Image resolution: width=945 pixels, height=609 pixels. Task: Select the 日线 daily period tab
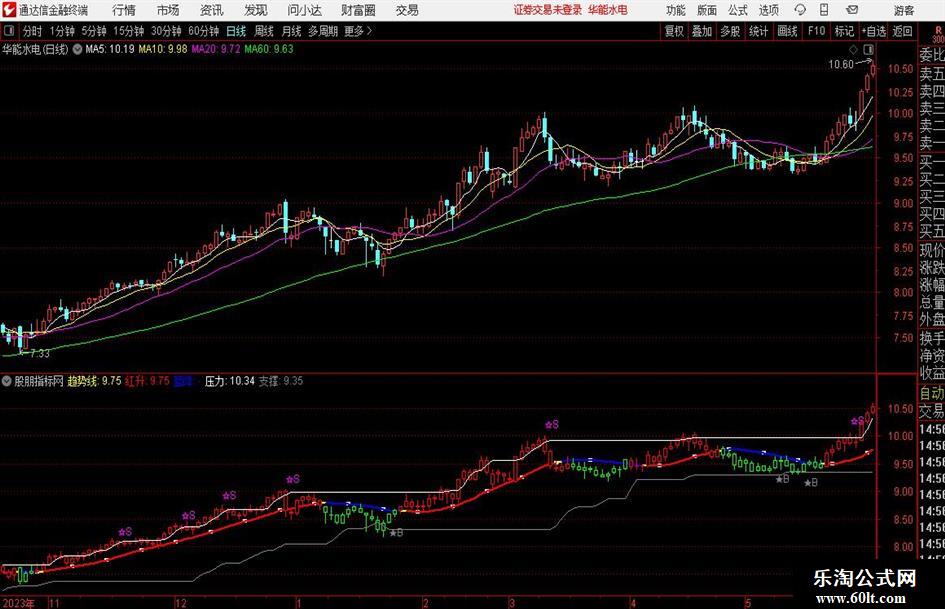tap(236, 31)
